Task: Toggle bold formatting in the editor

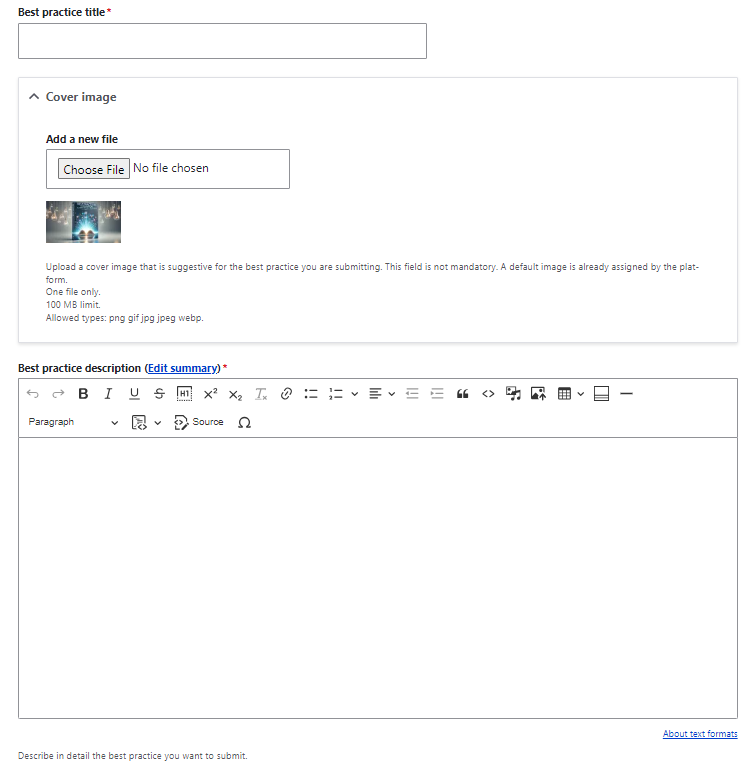Action: [83, 394]
